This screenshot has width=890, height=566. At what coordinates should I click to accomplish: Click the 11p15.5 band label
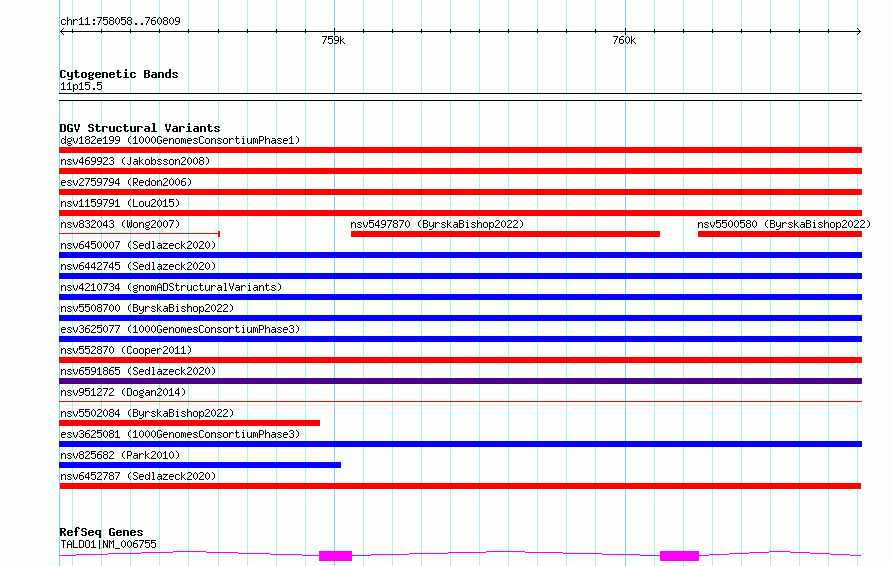(x=81, y=86)
